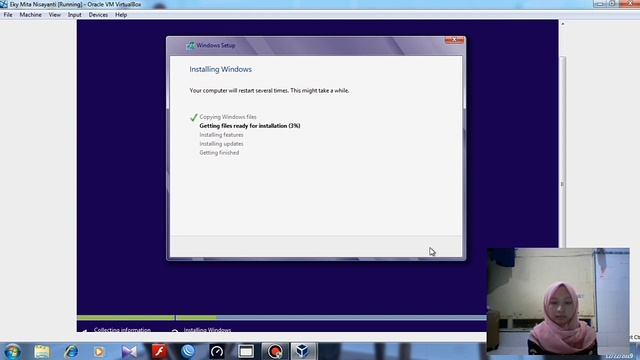The width and height of the screenshot is (640, 360).
Task: Click 'Copying Windows files' step
Action: 228,117
